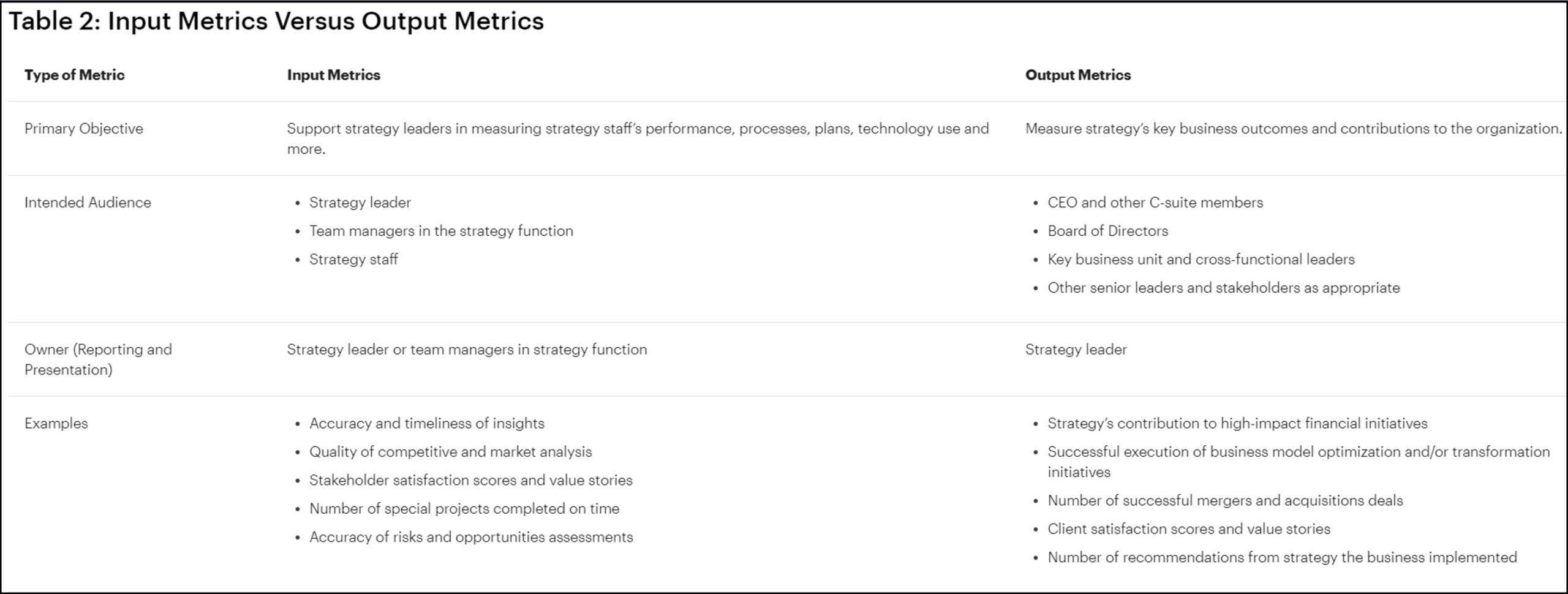Click the 'Board of Directors' bullet item

point(1107,231)
